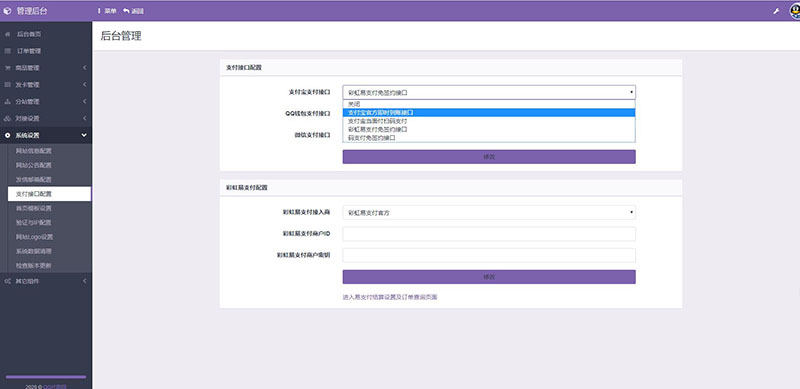Expand the 发卡管理 sidebar section
Image resolution: width=800 pixels, height=389 pixels.
[46, 85]
